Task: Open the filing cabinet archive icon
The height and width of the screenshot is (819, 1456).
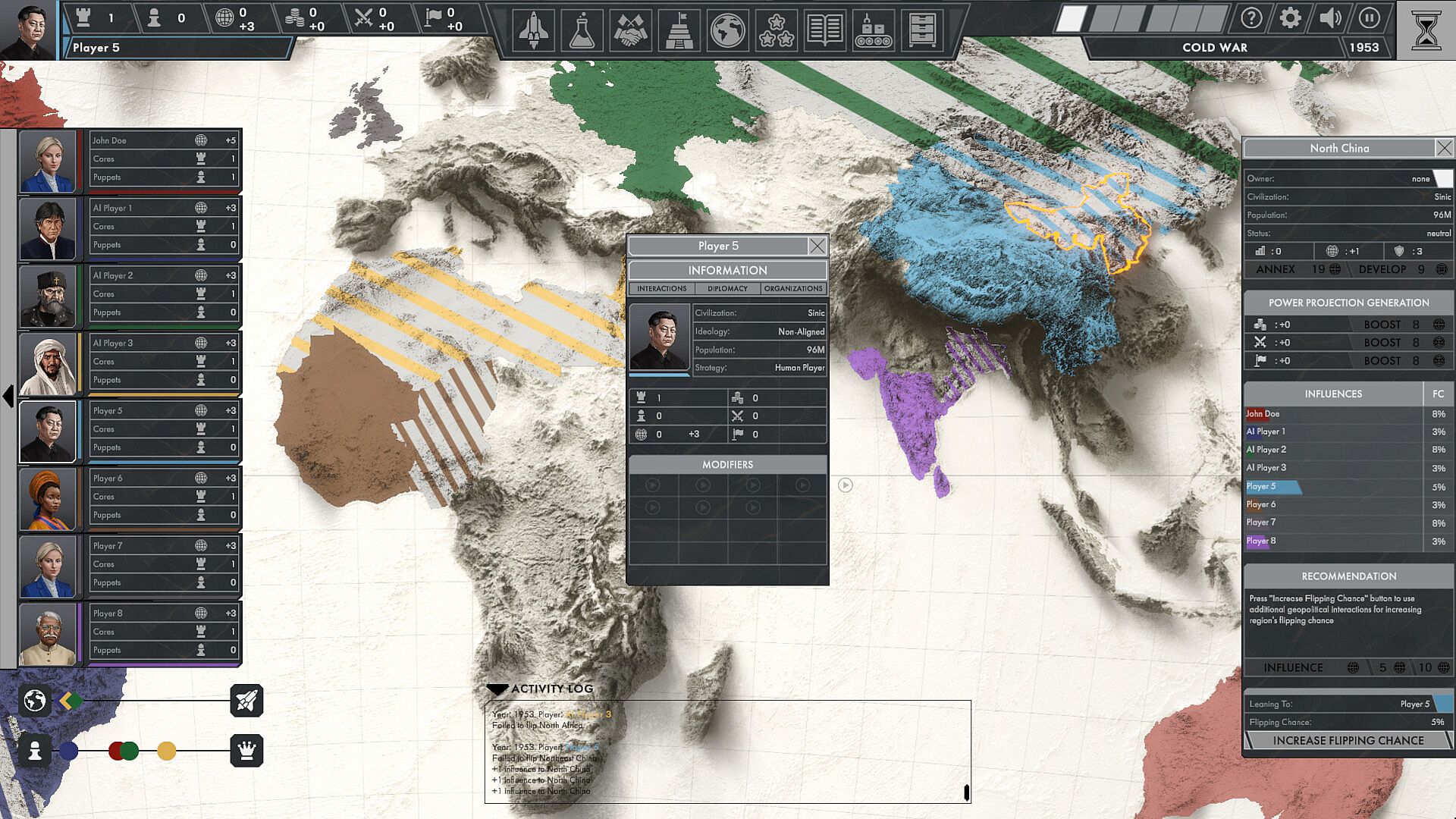Action: tap(921, 30)
